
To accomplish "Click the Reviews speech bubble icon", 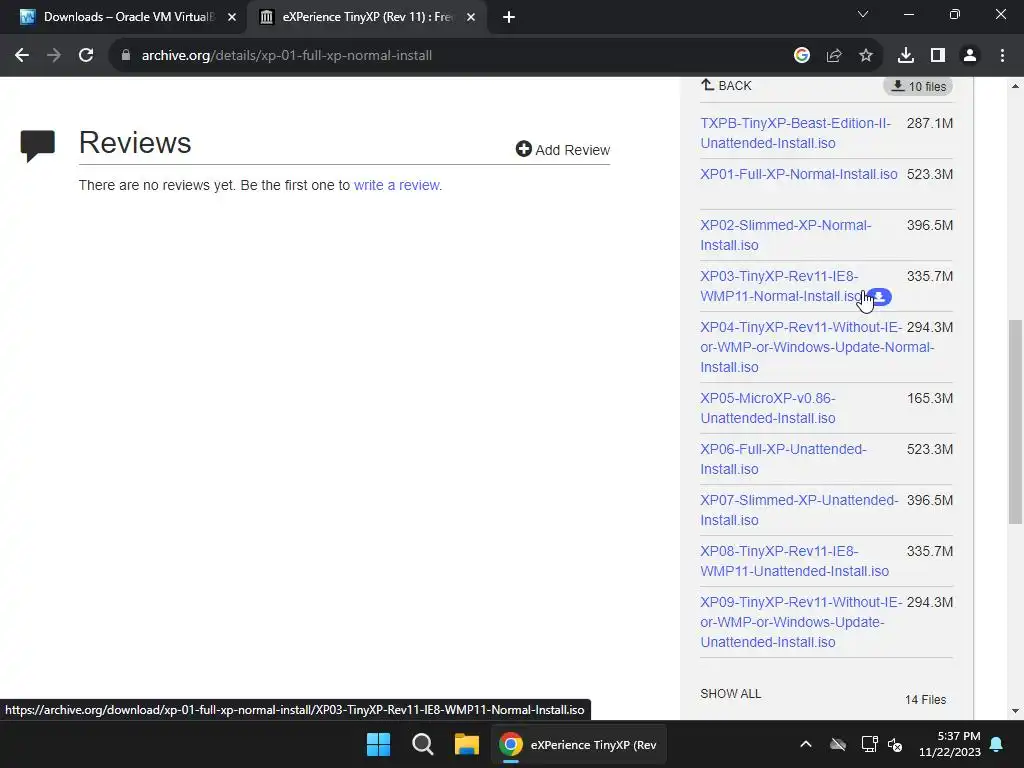I will (38, 146).
